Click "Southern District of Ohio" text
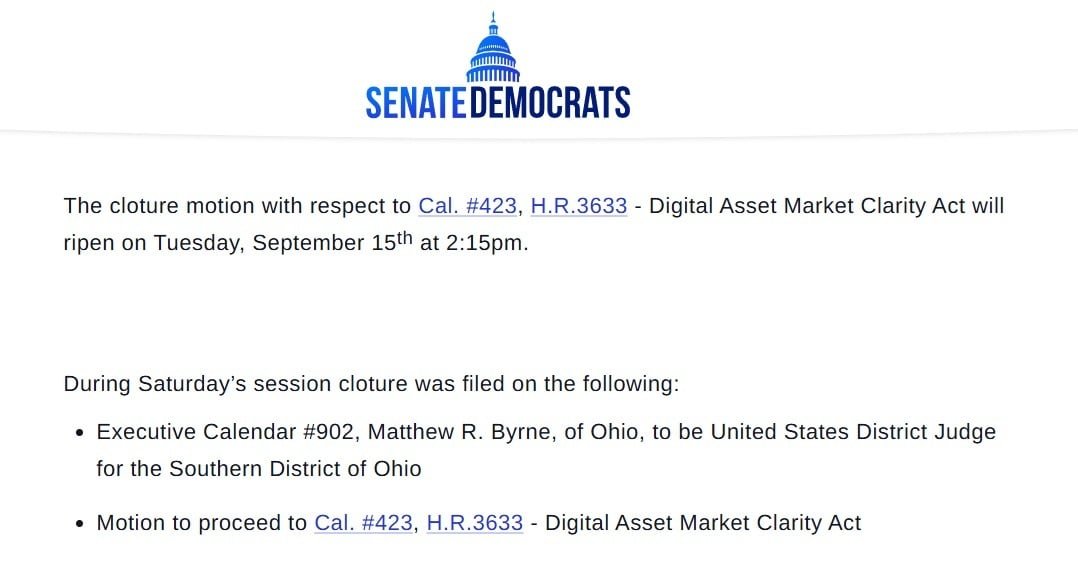 (296, 469)
